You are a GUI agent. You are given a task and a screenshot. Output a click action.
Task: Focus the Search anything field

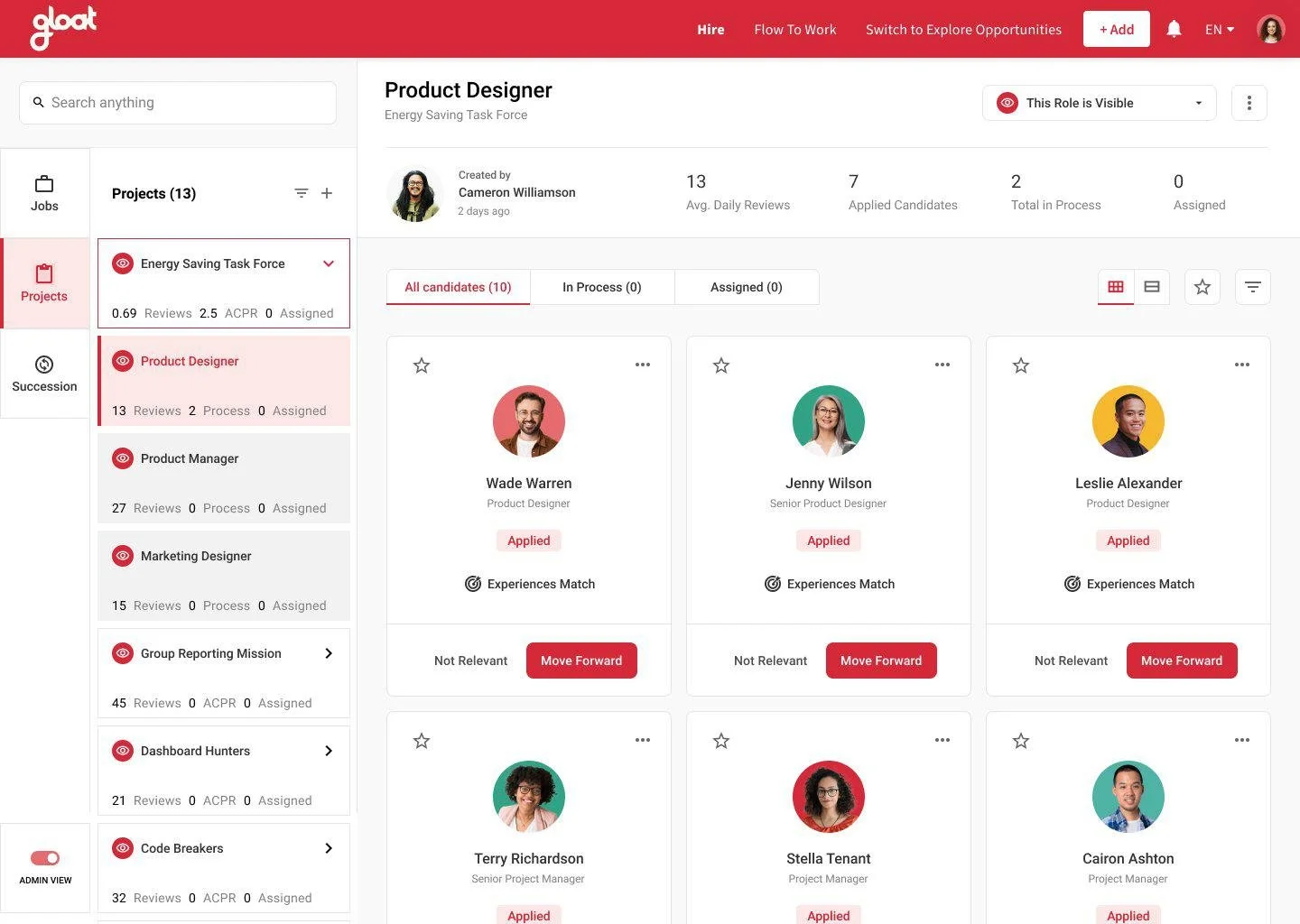point(178,103)
